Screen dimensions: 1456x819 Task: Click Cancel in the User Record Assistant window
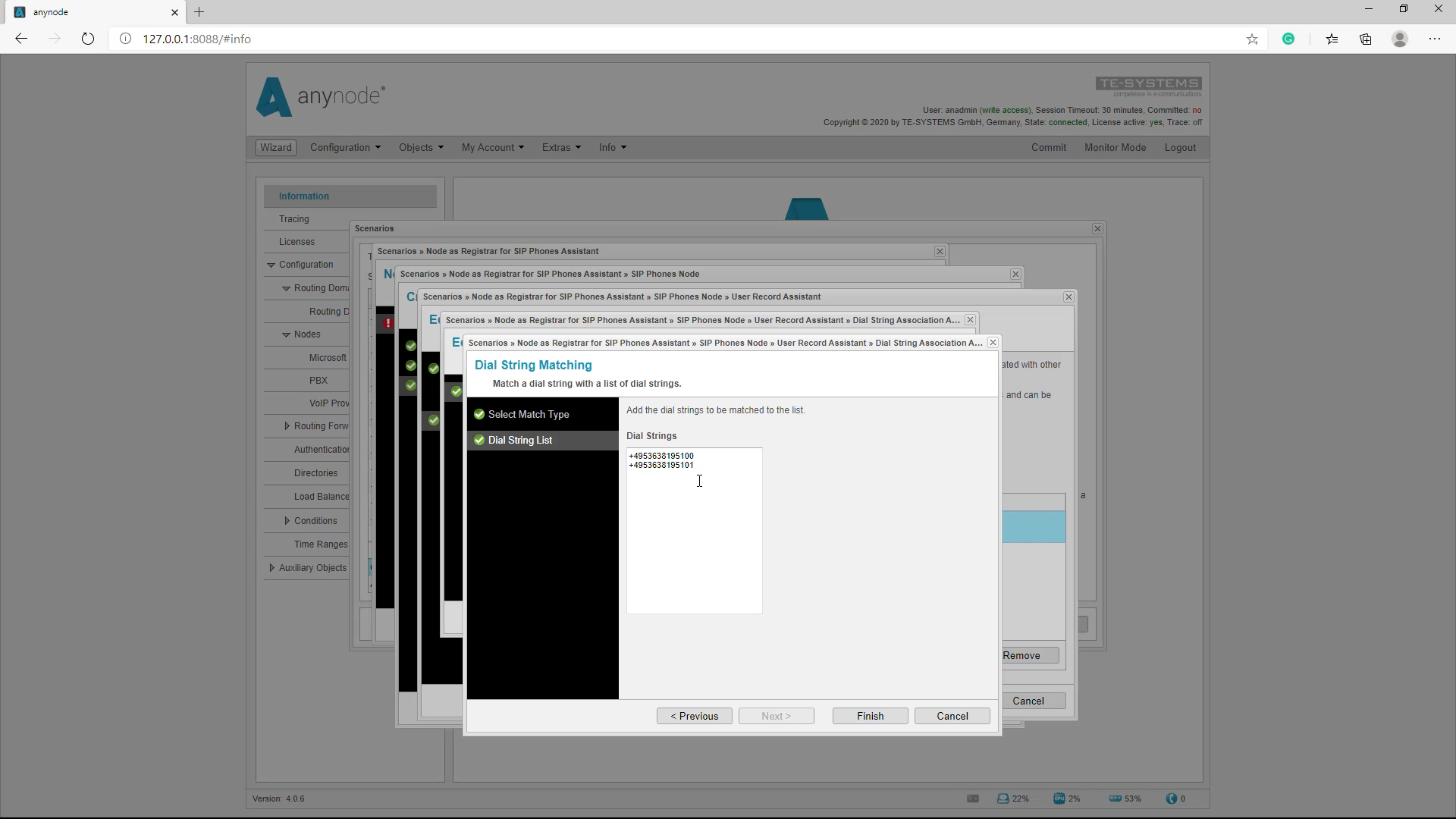(1032, 701)
